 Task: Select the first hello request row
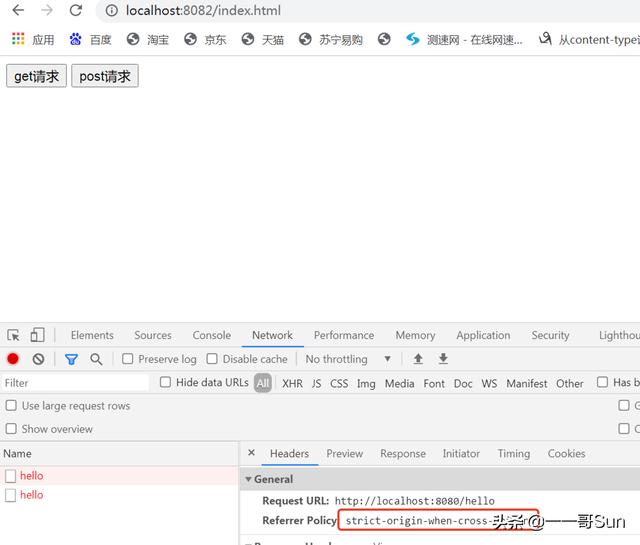click(119, 476)
